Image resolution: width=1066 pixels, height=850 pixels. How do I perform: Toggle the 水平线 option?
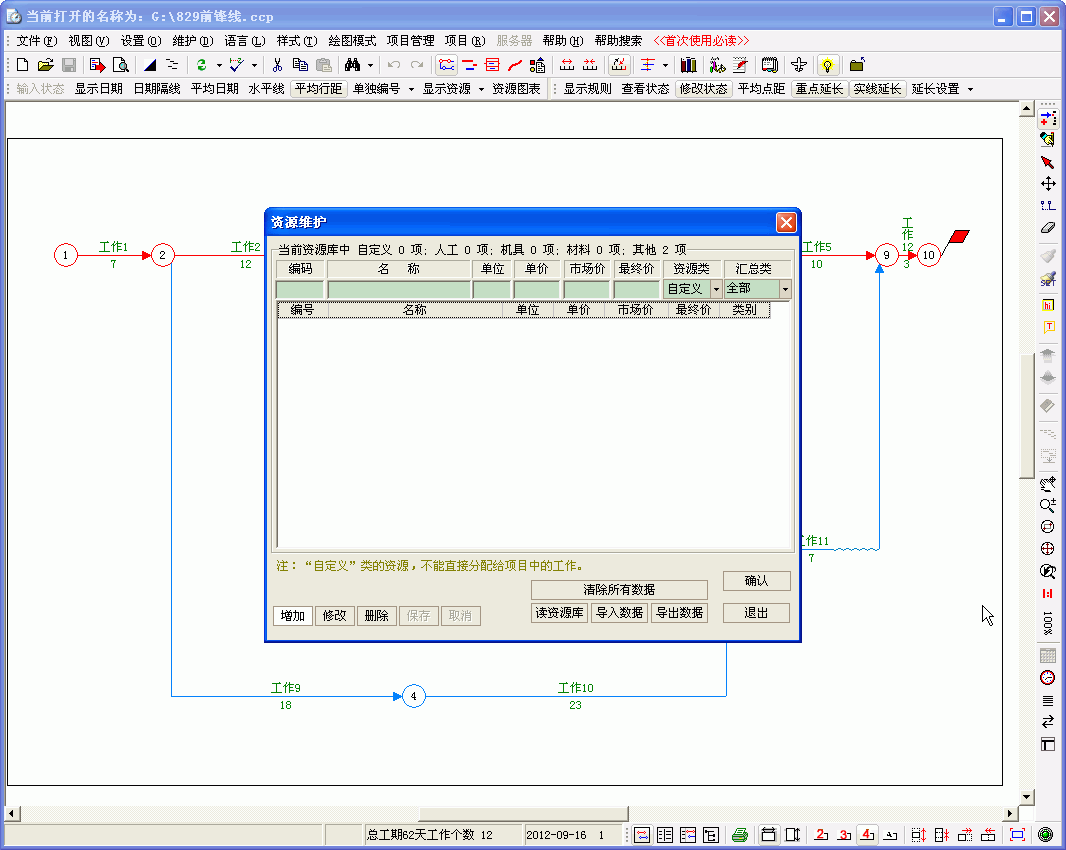tap(266, 89)
